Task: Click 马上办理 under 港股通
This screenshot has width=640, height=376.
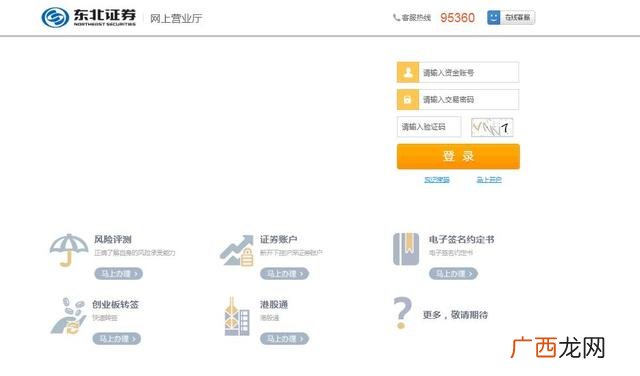Action: (x=284, y=339)
